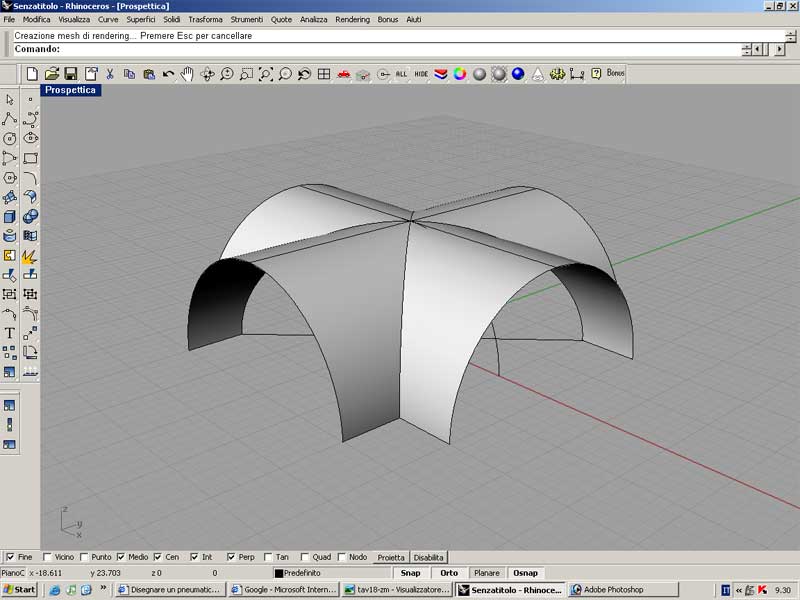The height and width of the screenshot is (600, 800).
Task: Open the four-viewport layout icon
Action: (324, 74)
